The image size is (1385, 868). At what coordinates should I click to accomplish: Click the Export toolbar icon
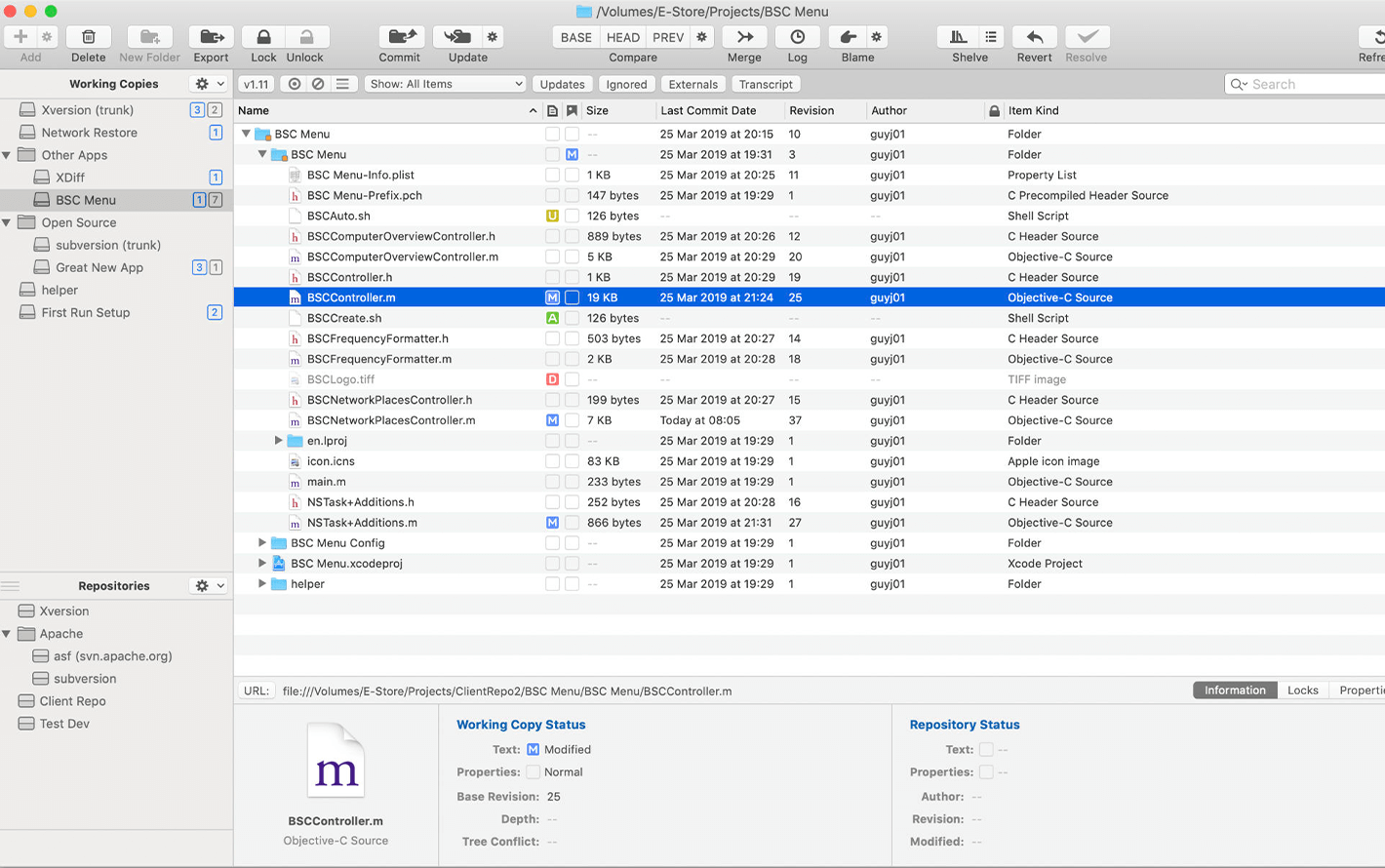[211, 37]
